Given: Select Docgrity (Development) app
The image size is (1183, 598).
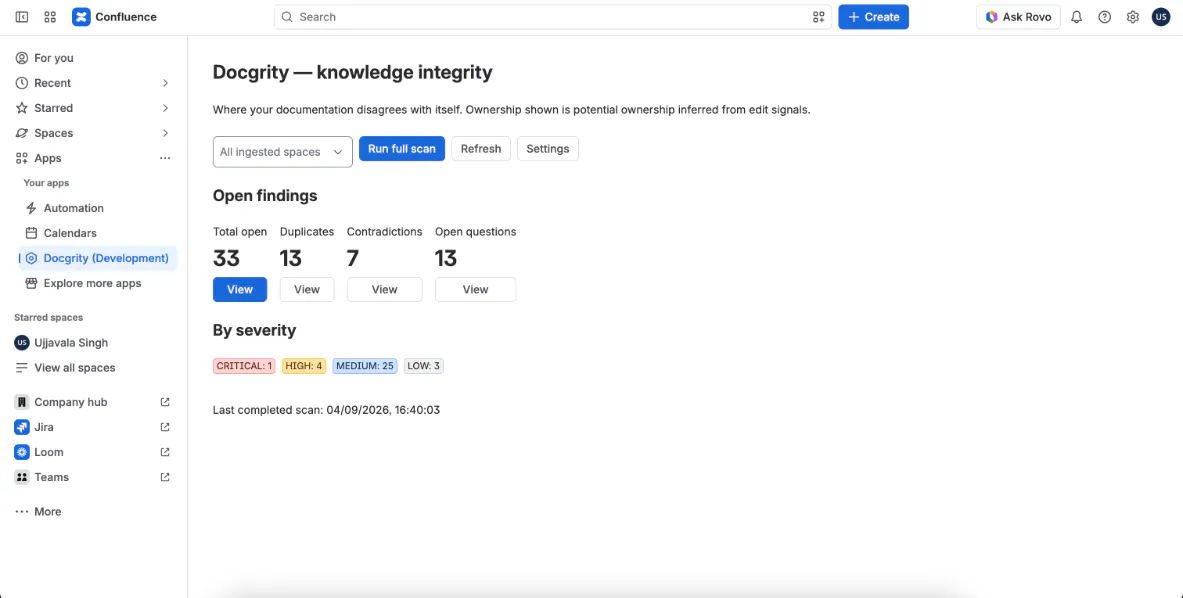Looking at the screenshot, I should click(x=98, y=258).
